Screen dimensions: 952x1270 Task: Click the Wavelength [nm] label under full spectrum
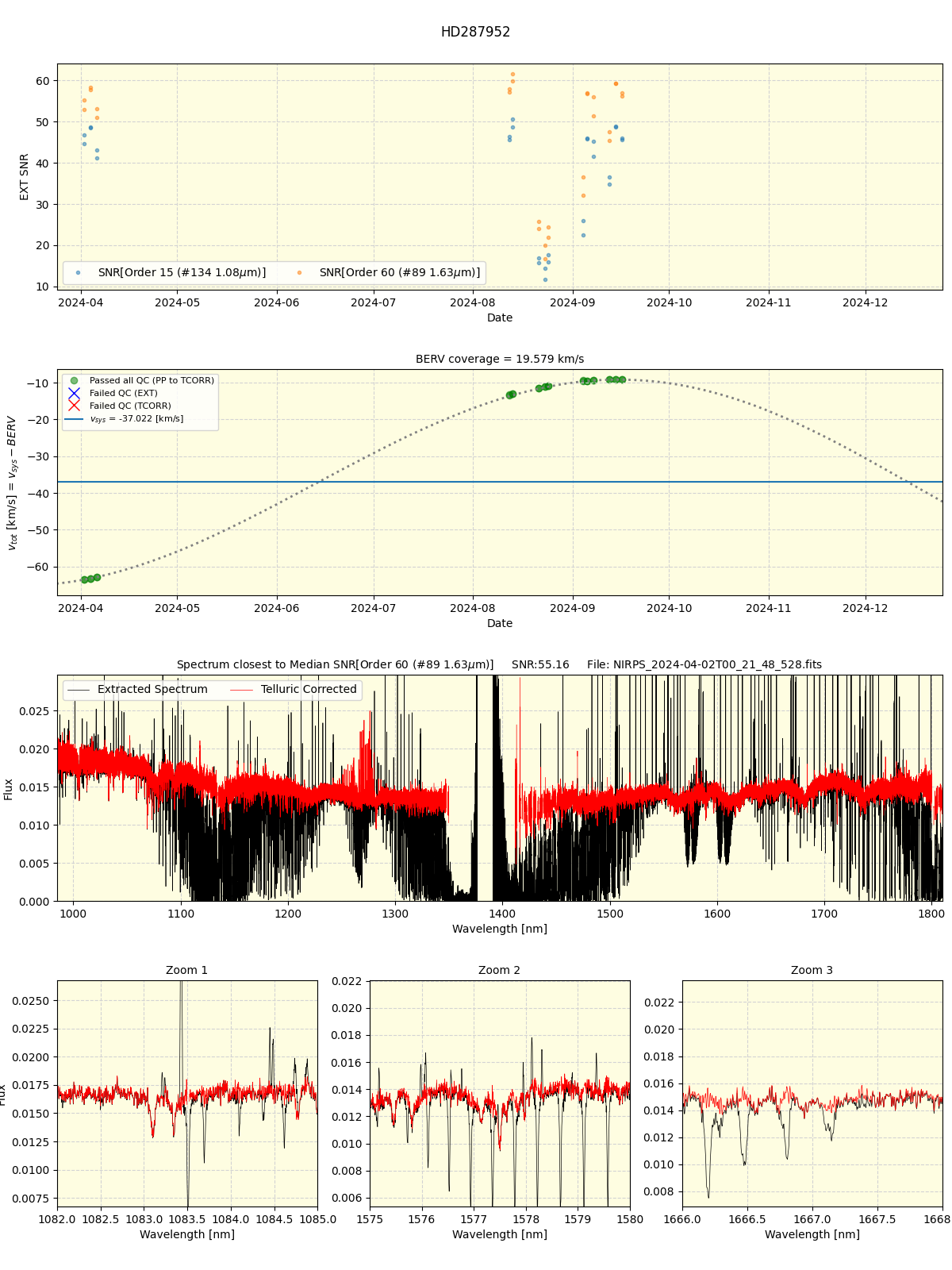pyautogui.click(x=500, y=929)
